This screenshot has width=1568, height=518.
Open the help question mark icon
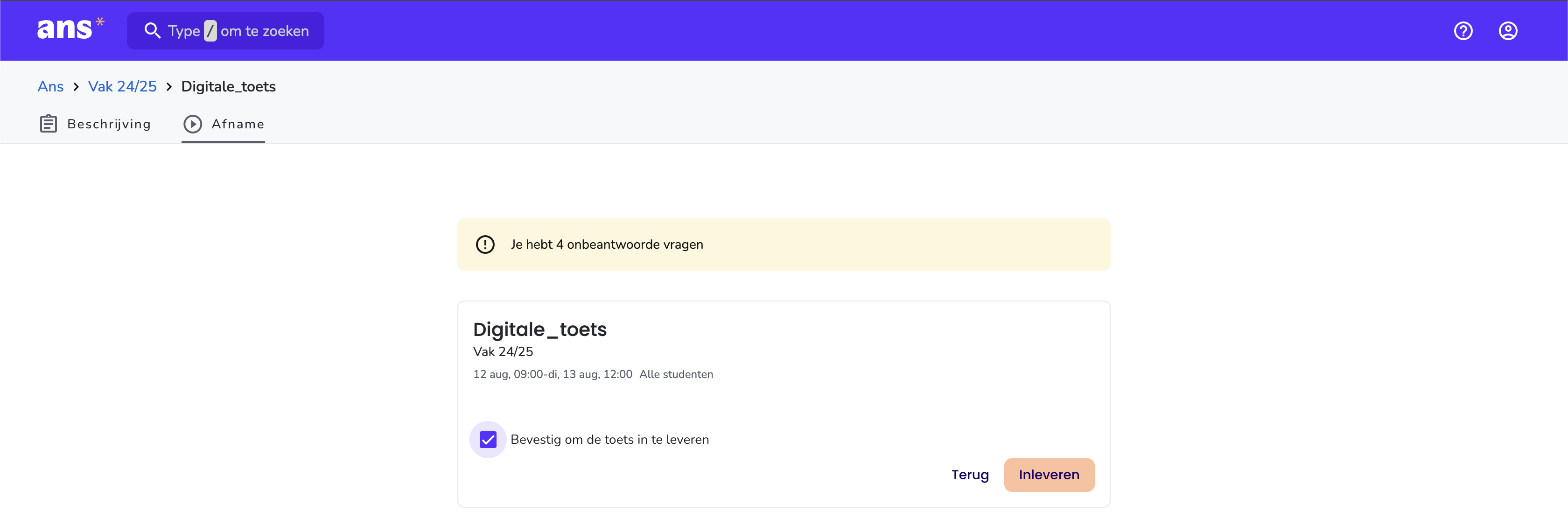tap(1463, 30)
